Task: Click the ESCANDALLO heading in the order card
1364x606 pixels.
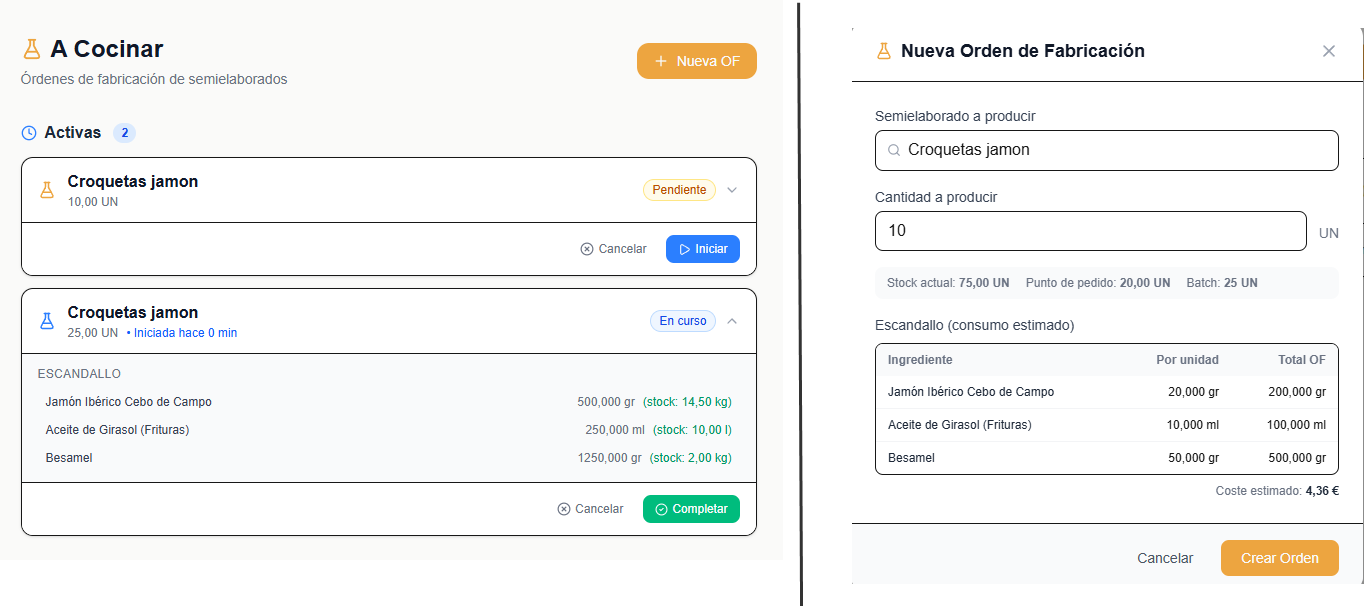Action: 79,374
